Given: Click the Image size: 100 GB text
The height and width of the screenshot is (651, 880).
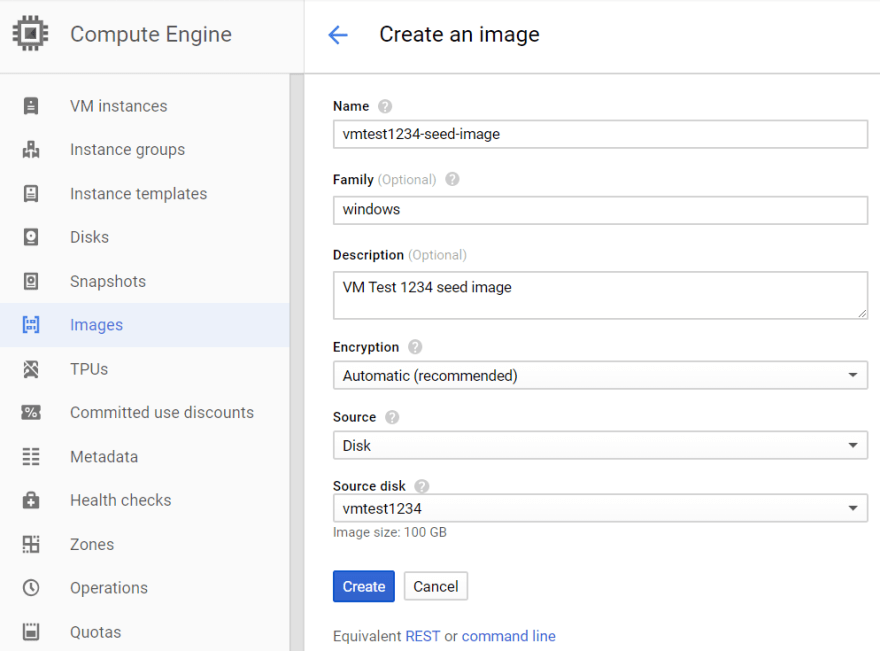Looking at the screenshot, I should pos(389,532).
